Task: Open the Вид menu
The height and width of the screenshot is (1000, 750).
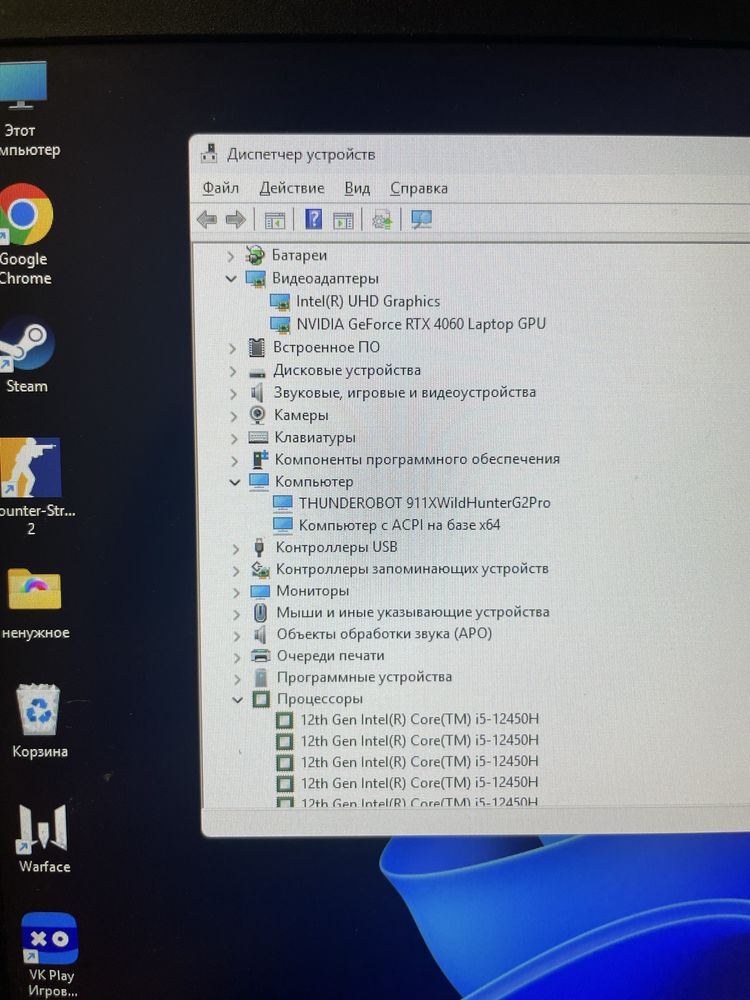Action: pyautogui.click(x=357, y=188)
